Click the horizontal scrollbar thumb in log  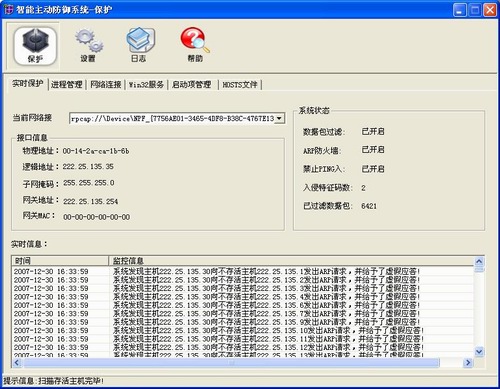click(x=231, y=362)
